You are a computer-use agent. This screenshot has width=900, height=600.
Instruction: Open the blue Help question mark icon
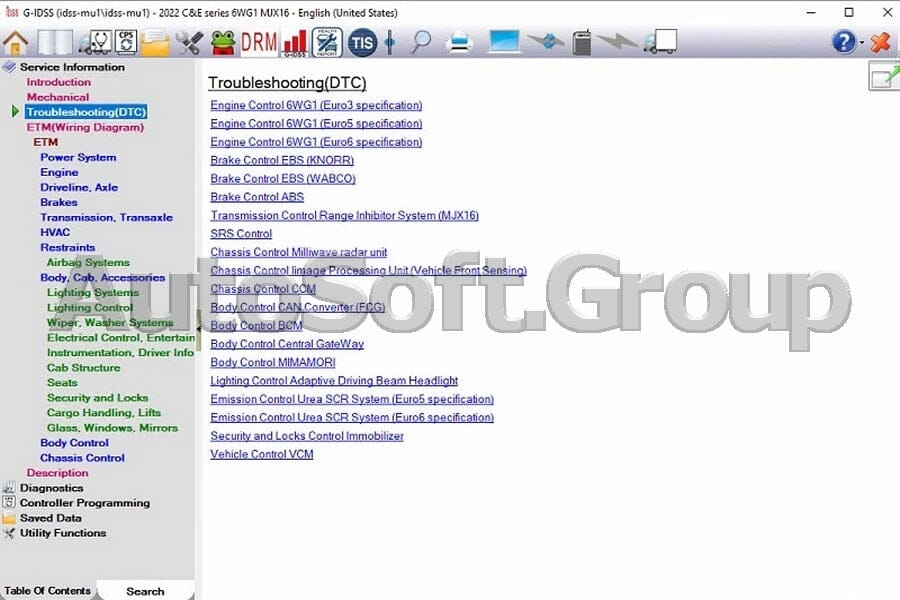click(x=843, y=42)
